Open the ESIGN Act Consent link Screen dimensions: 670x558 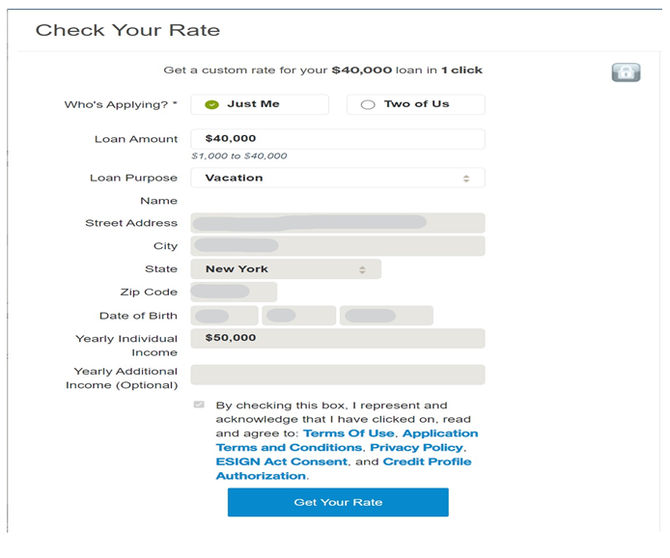coord(281,462)
